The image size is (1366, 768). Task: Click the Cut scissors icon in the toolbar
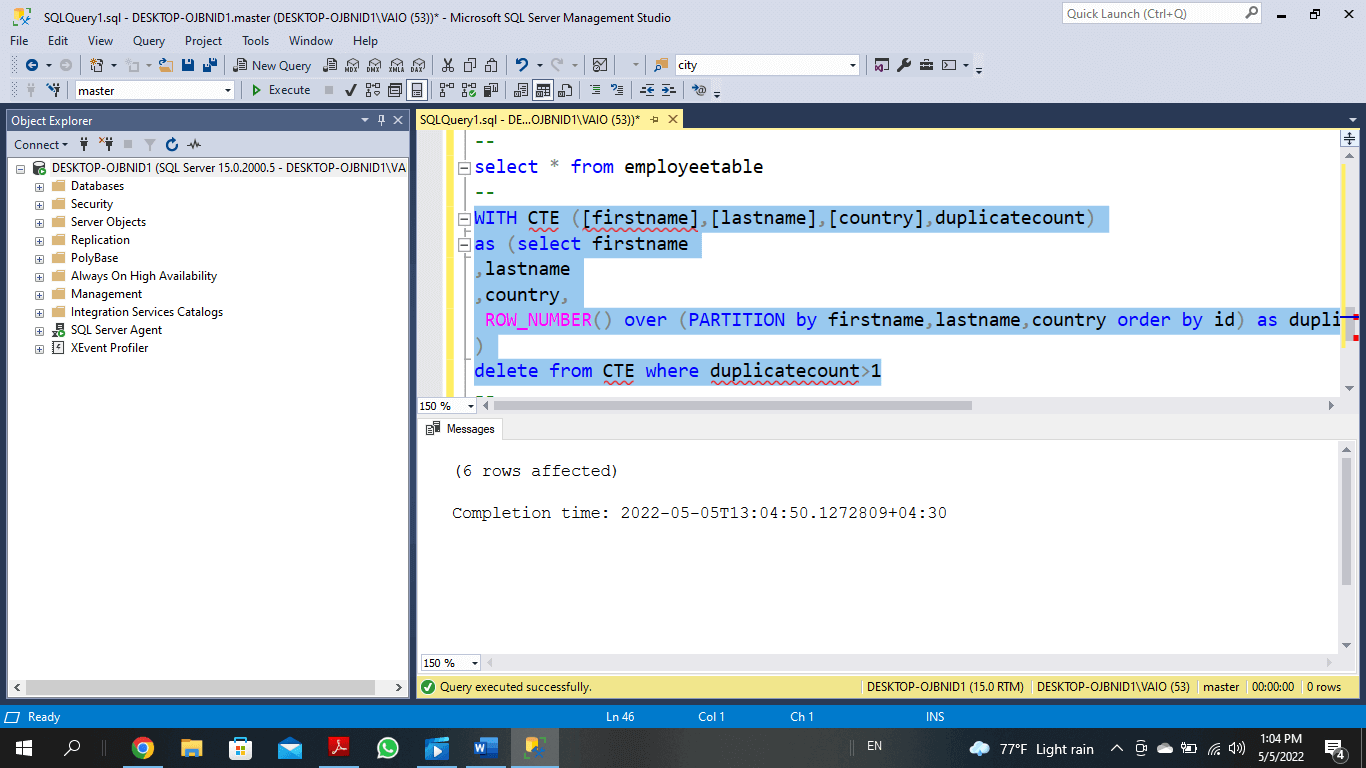click(447, 65)
